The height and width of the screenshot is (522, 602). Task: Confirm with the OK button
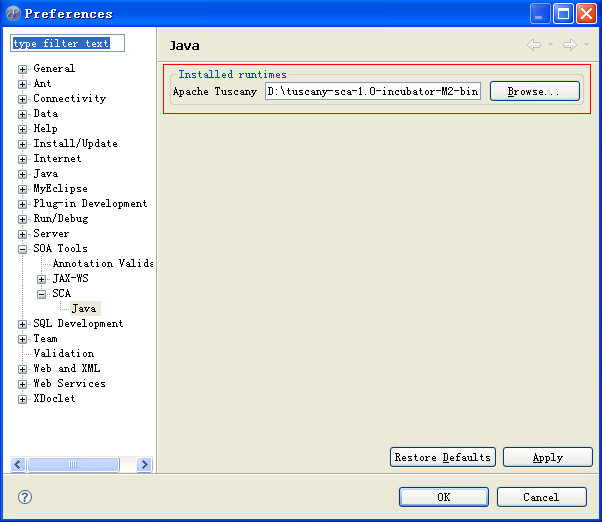click(444, 497)
